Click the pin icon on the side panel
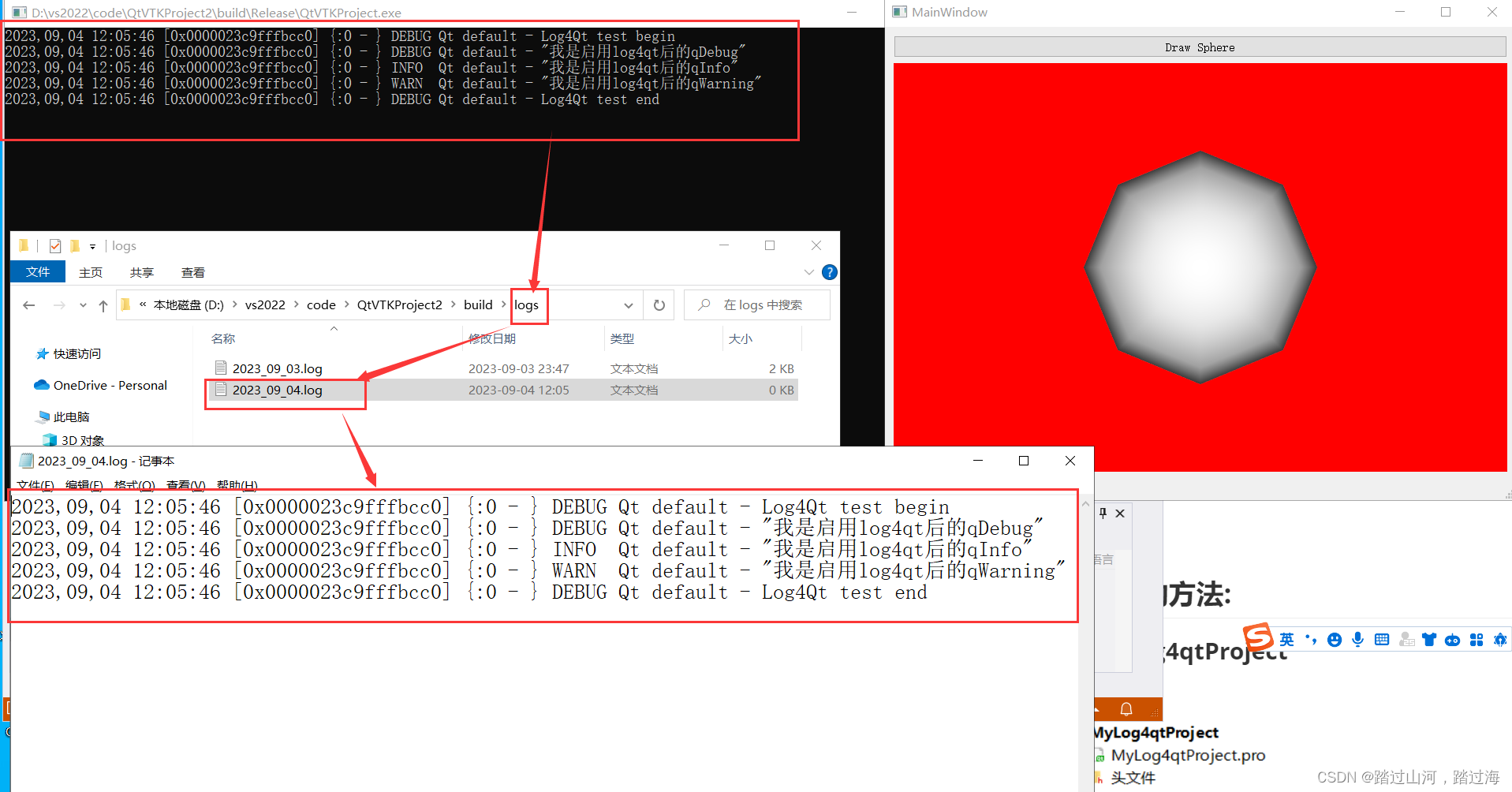1512x792 pixels. click(1103, 513)
